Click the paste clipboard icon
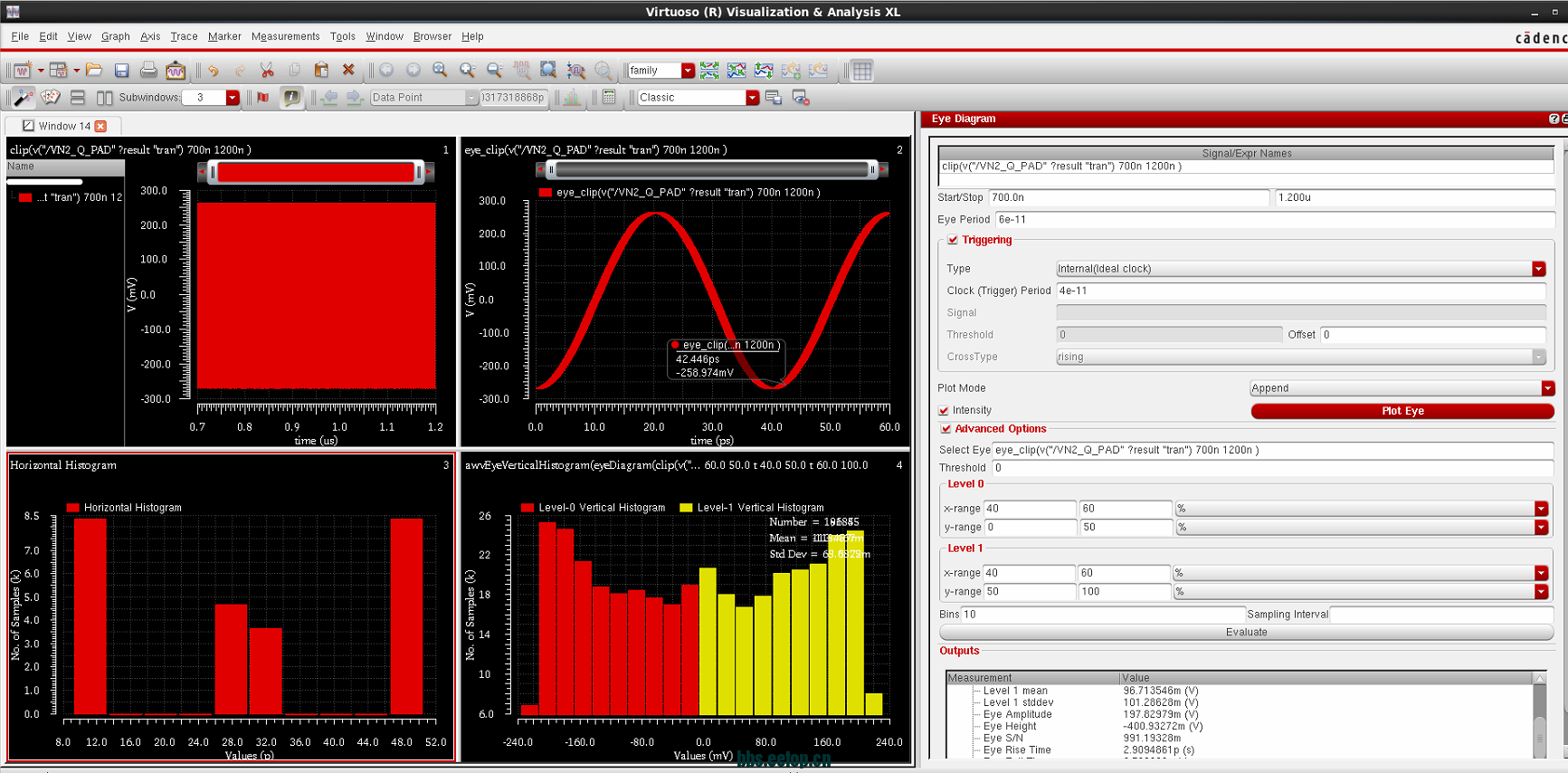Screen dimensions: 1568x773 321,70
